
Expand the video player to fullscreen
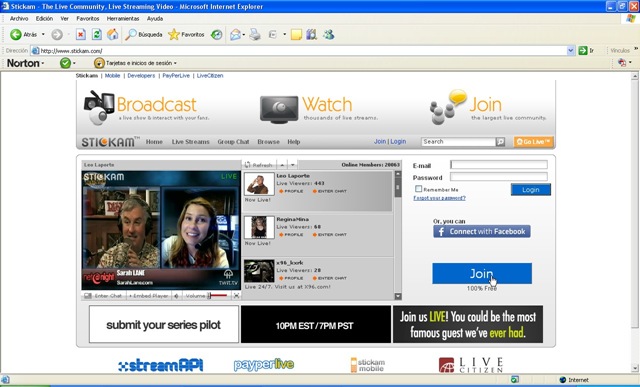click(x=236, y=296)
